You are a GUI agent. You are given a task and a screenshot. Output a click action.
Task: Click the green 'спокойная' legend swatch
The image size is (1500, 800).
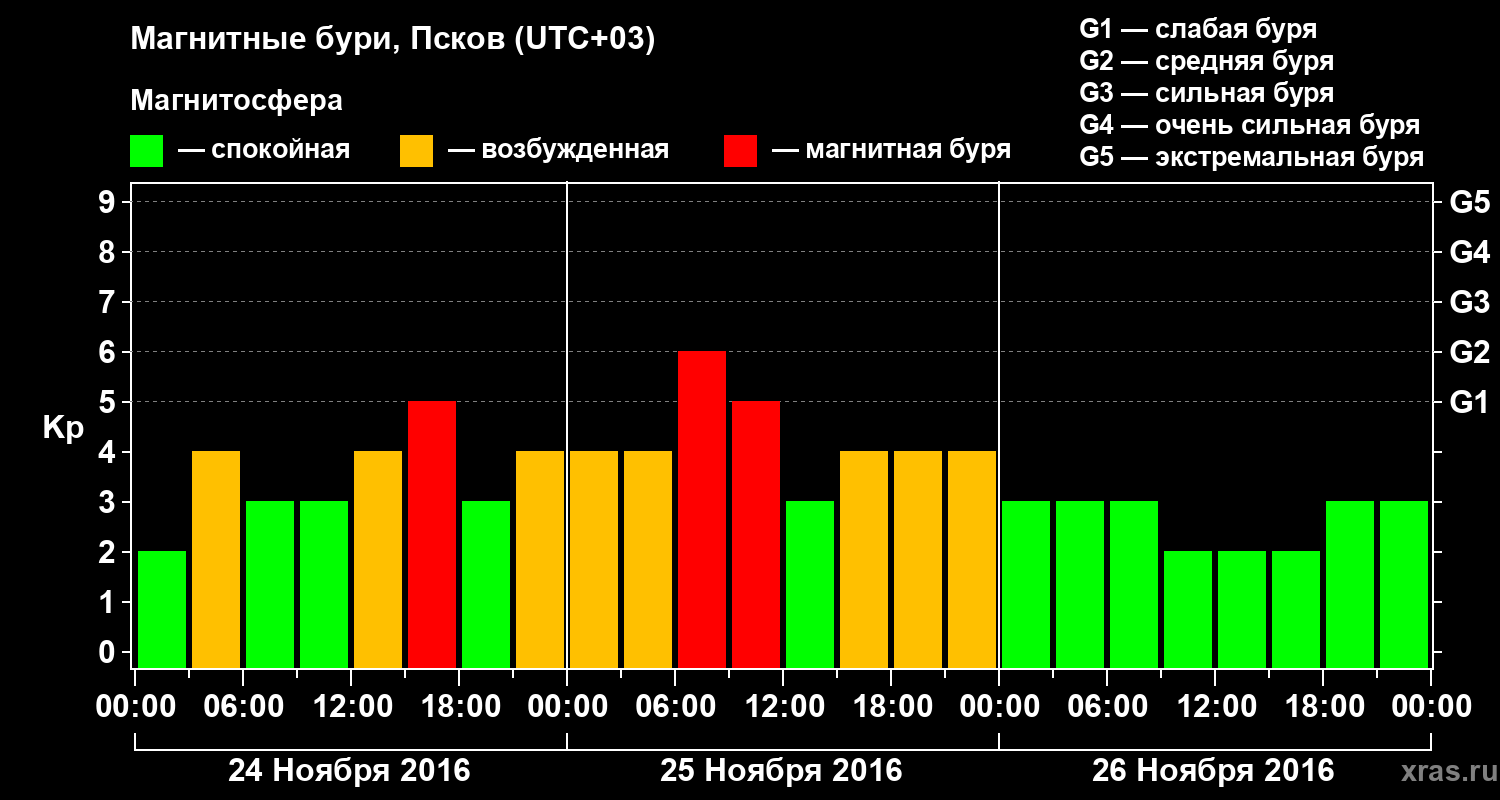[x=146, y=151]
